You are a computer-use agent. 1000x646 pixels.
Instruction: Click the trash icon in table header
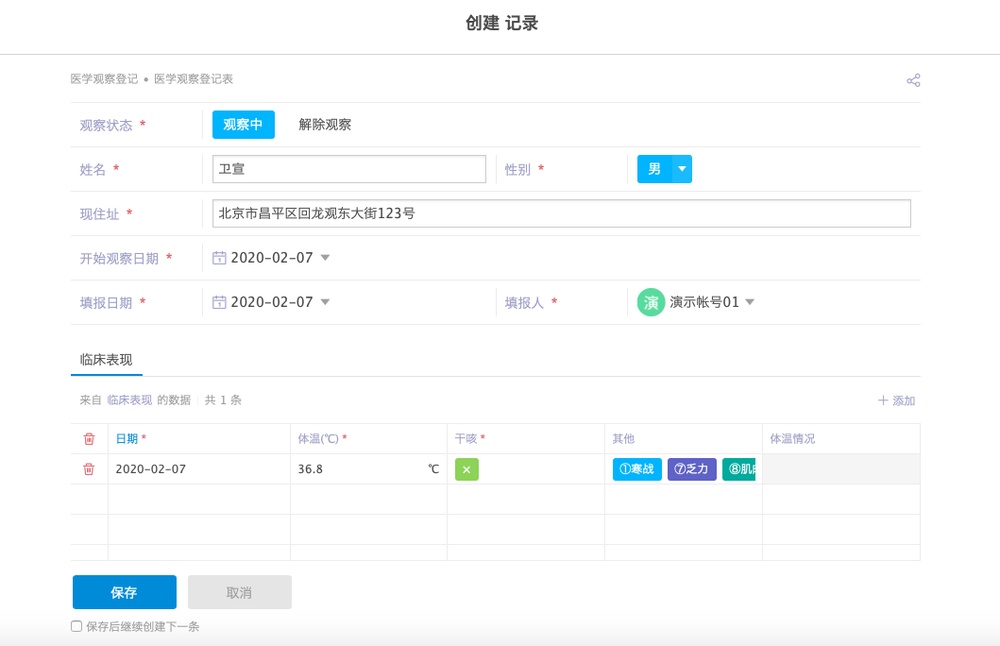(x=89, y=439)
